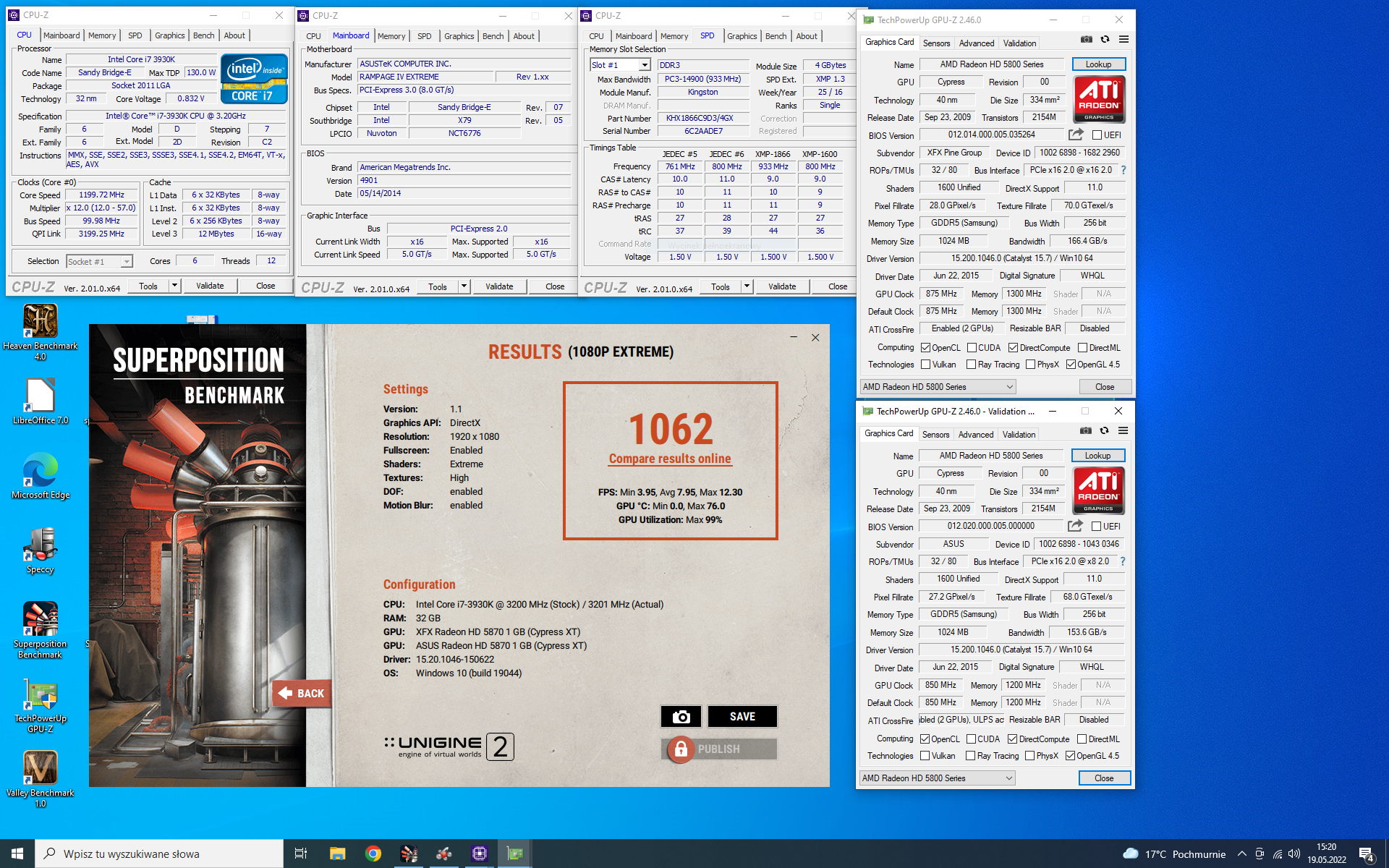Open Google Chrome from the taskbar

(373, 854)
